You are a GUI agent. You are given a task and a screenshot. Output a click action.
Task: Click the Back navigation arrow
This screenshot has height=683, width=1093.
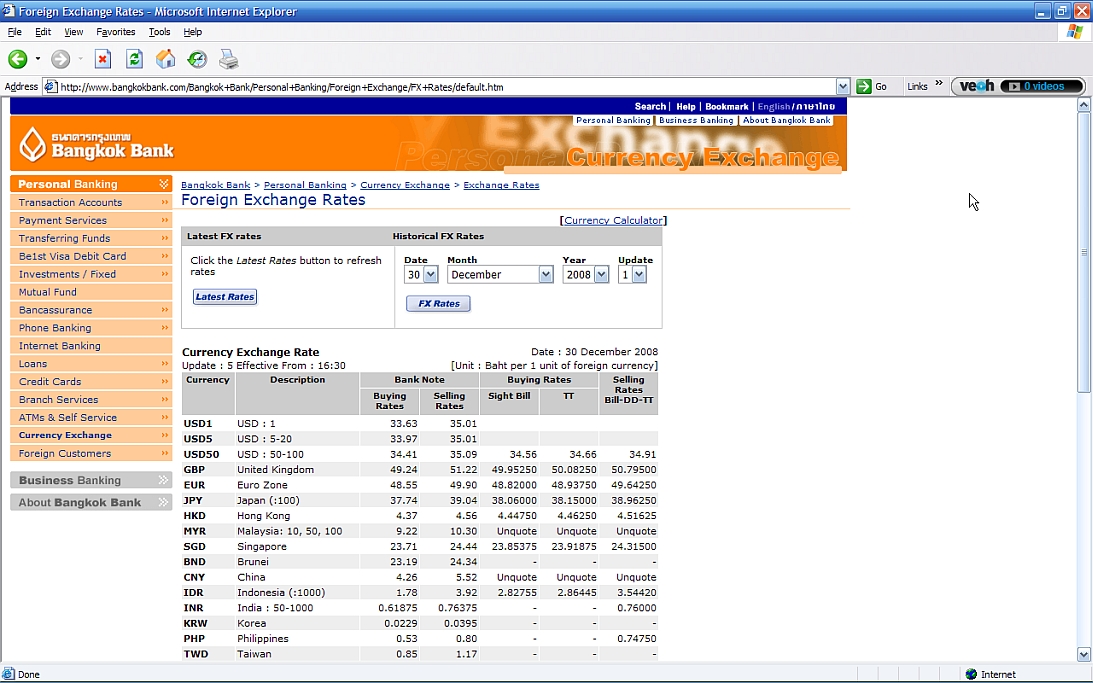(x=17, y=59)
